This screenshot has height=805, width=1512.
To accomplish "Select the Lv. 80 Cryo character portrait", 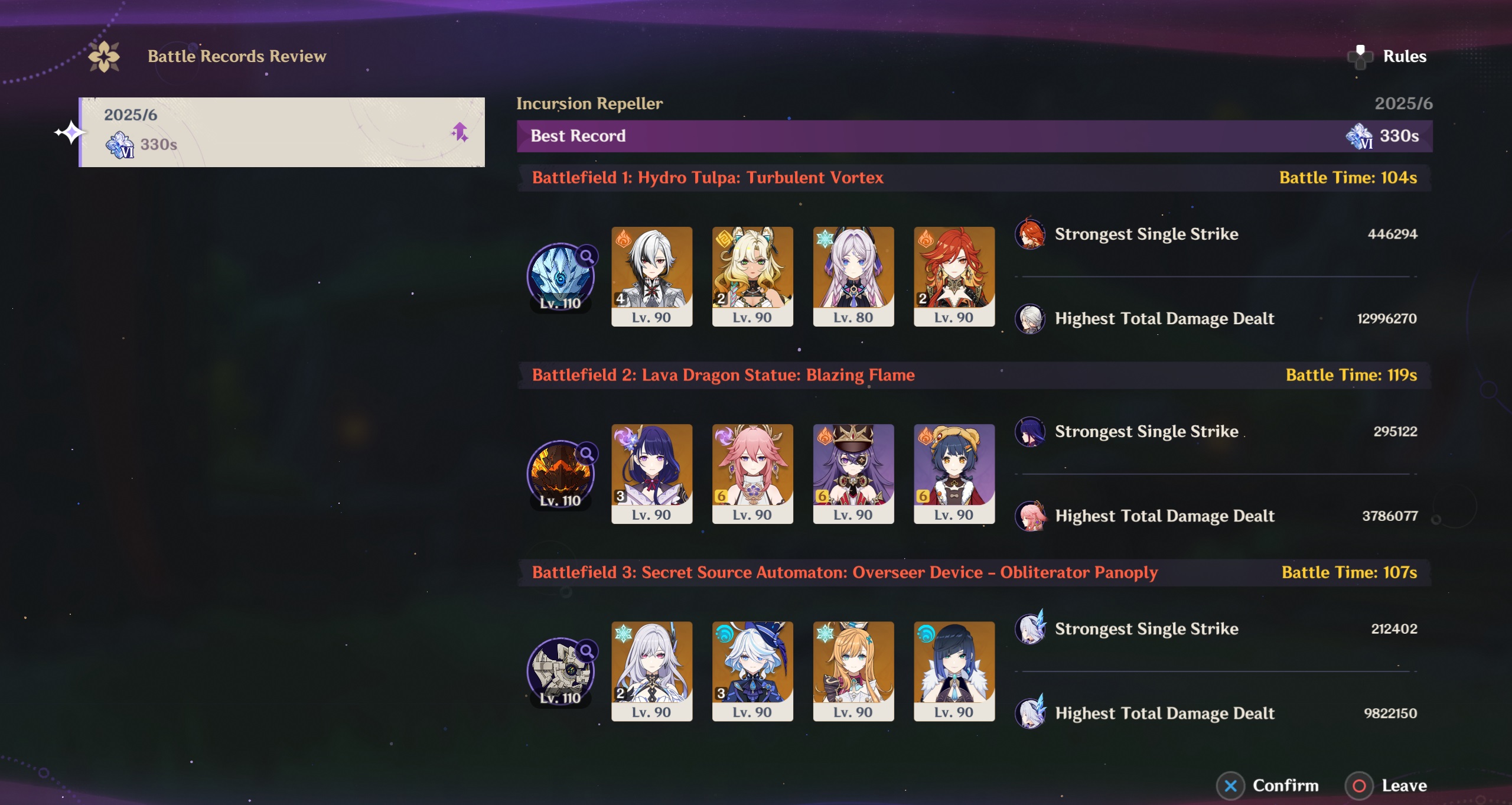I will click(x=853, y=276).
